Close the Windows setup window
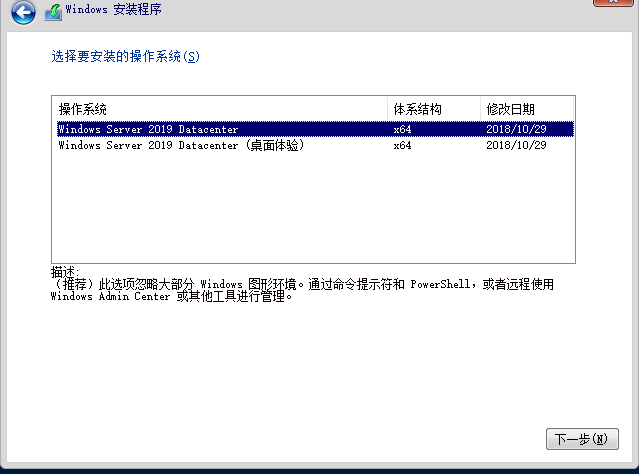Screen dimensions: 639x474 (x=613, y=2)
